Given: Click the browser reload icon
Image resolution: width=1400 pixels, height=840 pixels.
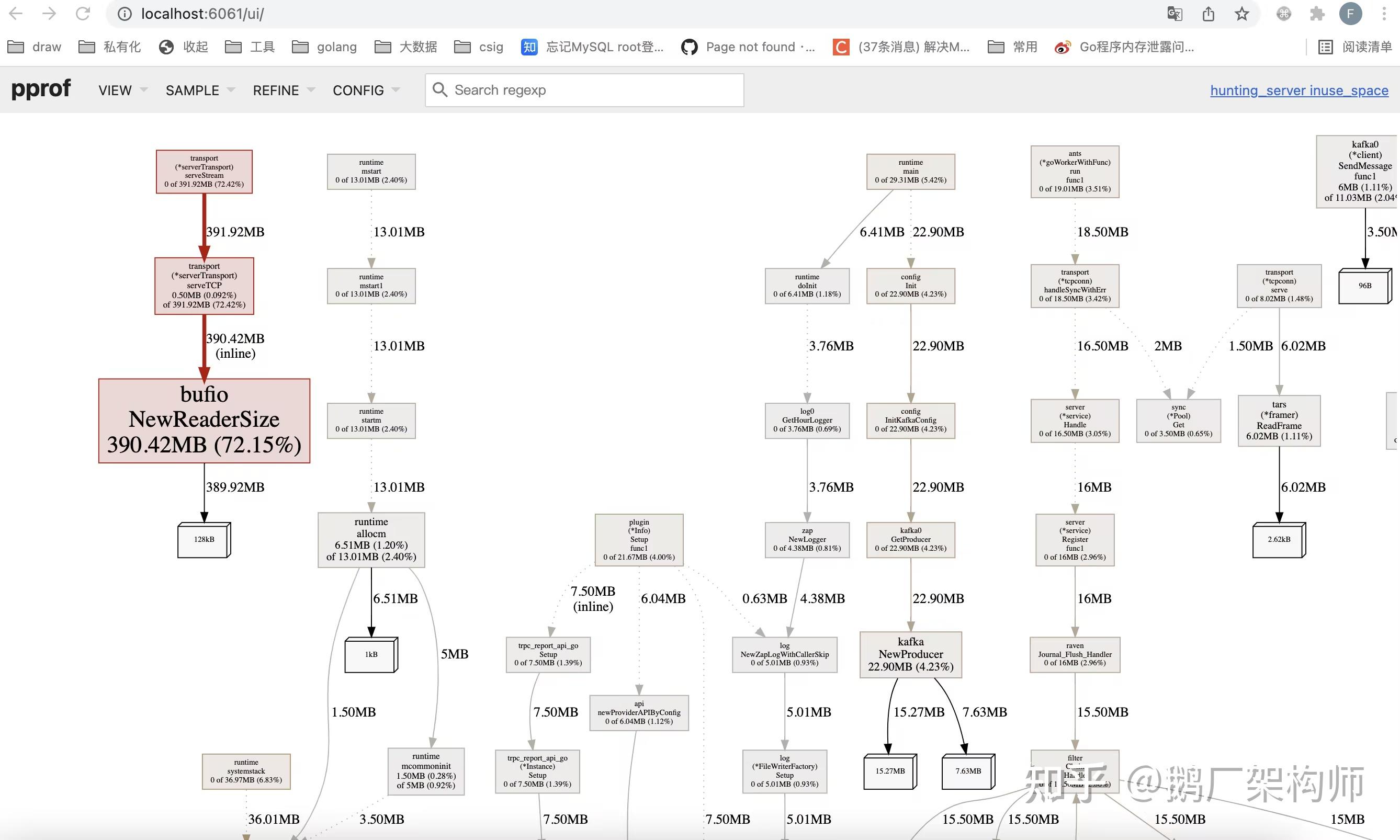Looking at the screenshot, I should [x=83, y=14].
